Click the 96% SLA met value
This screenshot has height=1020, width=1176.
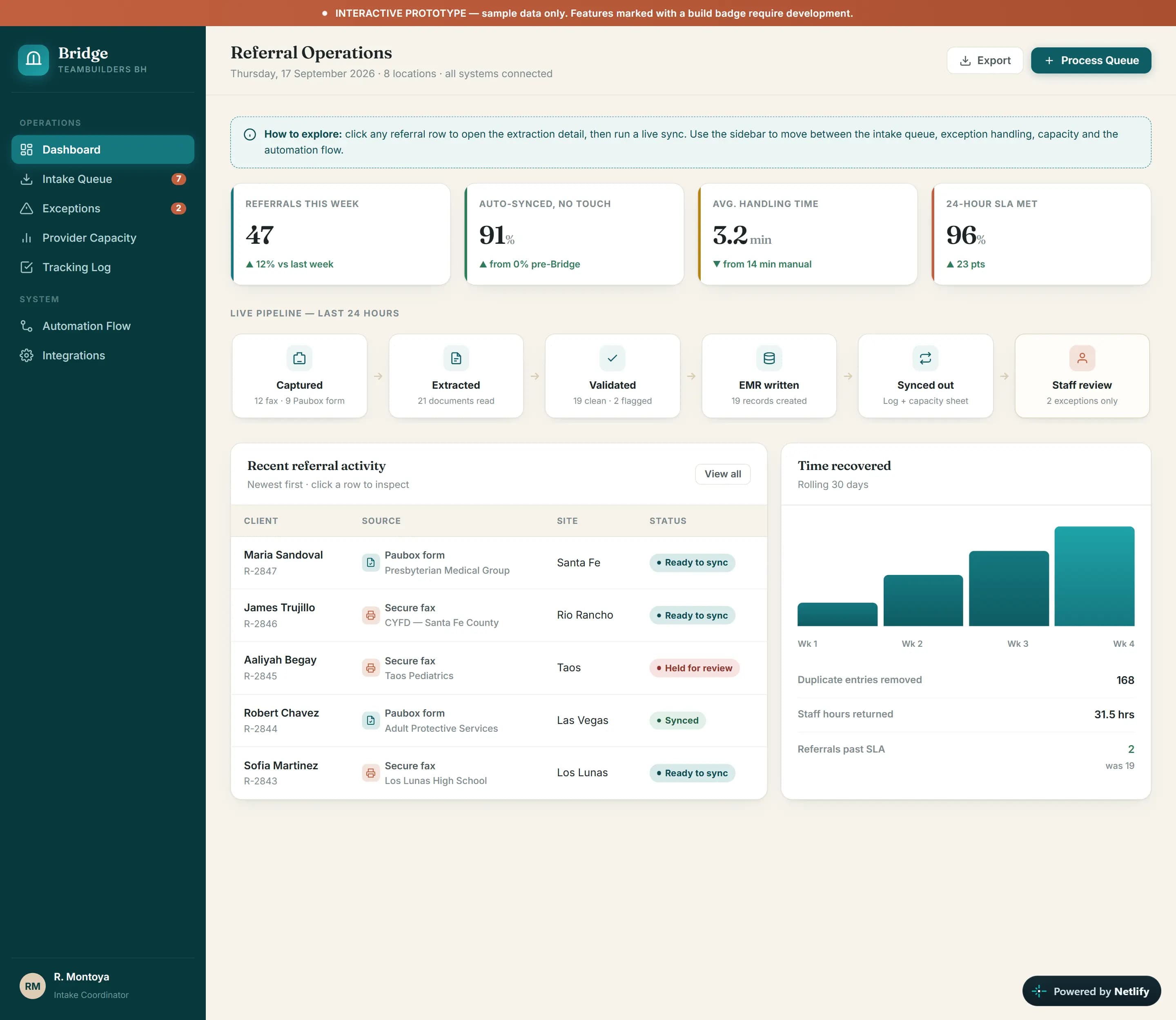[x=965, y=235]
